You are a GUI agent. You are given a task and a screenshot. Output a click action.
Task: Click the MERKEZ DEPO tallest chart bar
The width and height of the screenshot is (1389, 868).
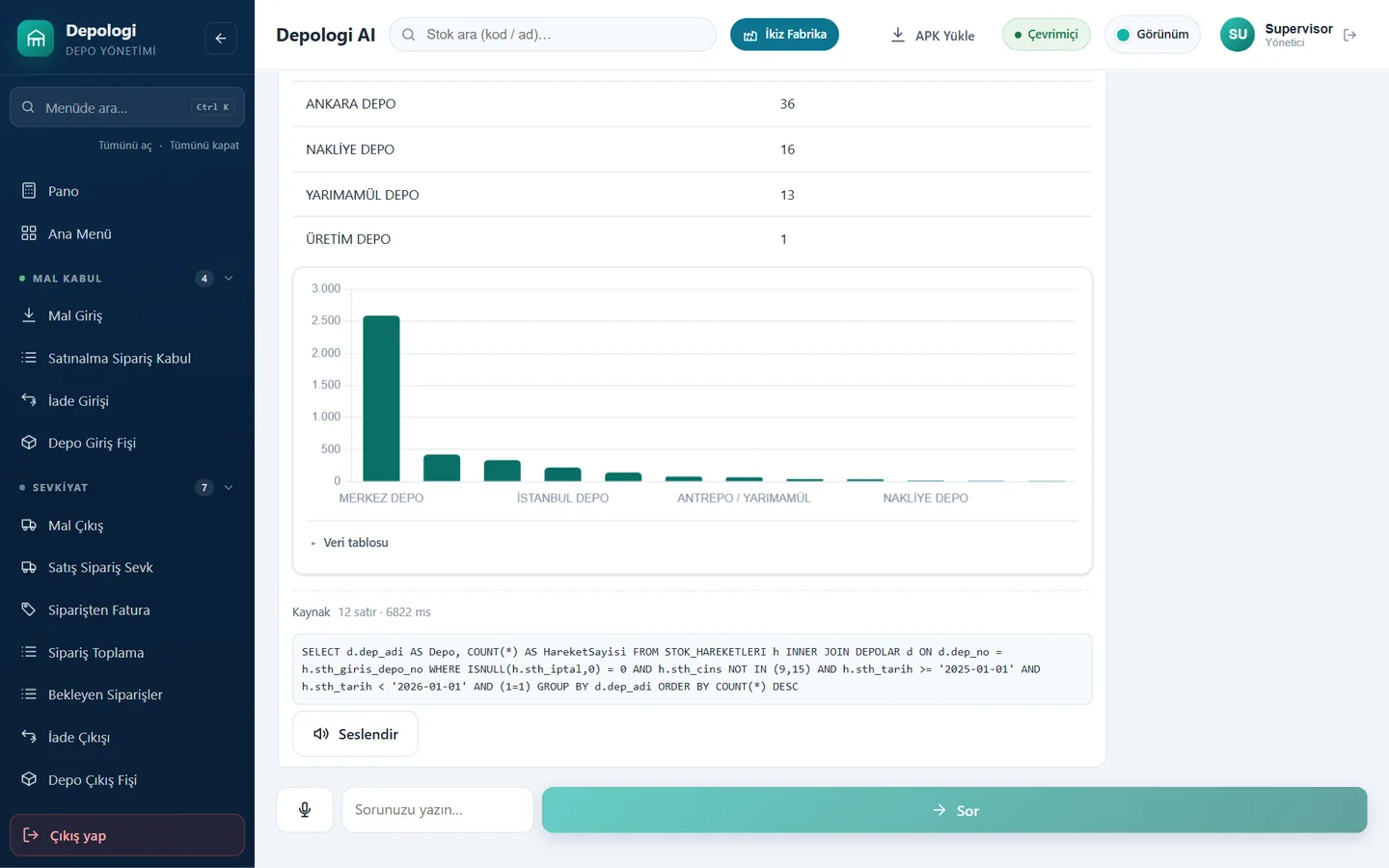pyautogui.click(x=381, y=398)
